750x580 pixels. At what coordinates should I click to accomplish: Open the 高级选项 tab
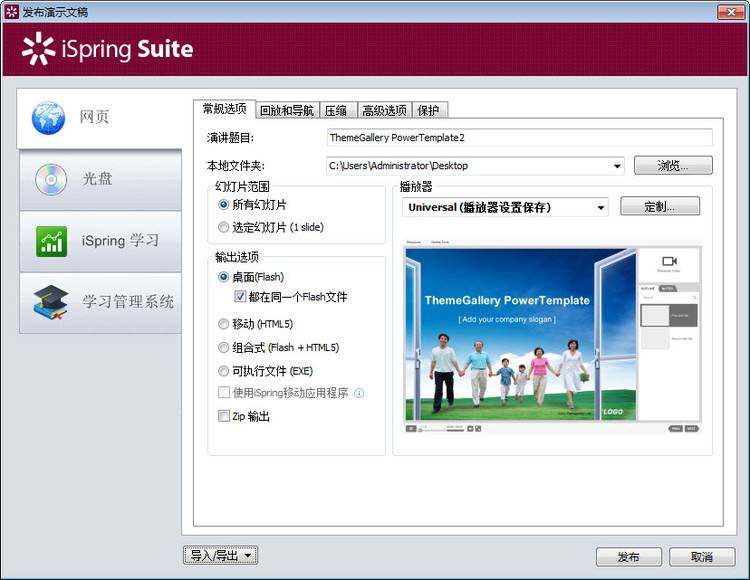tap(384, 110)
